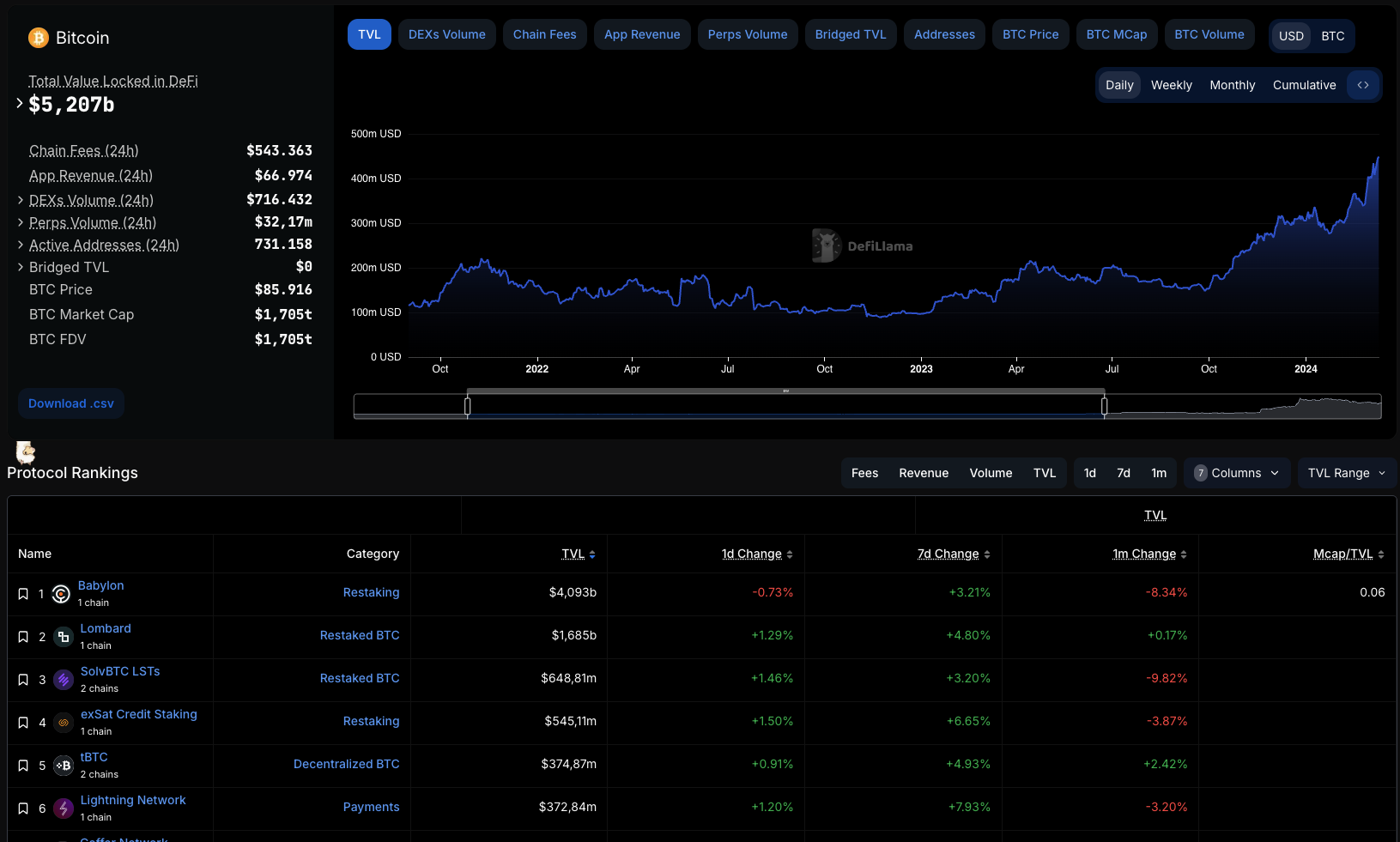1400x842 pixels.
Task: Switch chart interval to Monthly
Action: pyautogui.click(x=1233, y=85)
